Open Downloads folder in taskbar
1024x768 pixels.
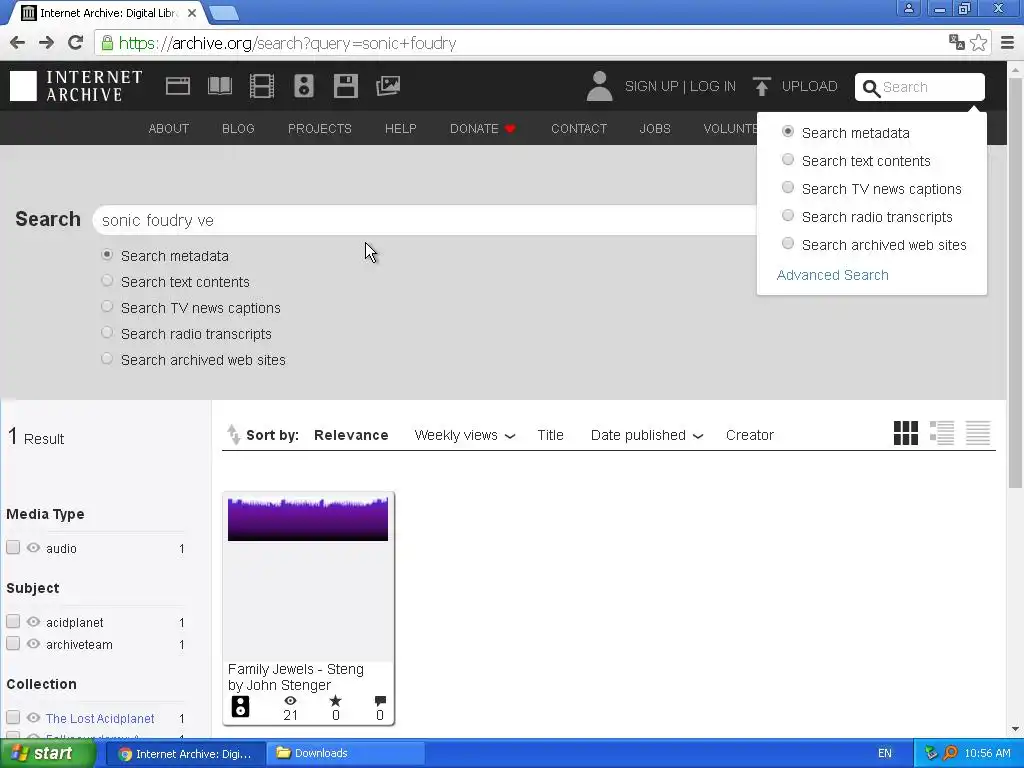(346, 753)
